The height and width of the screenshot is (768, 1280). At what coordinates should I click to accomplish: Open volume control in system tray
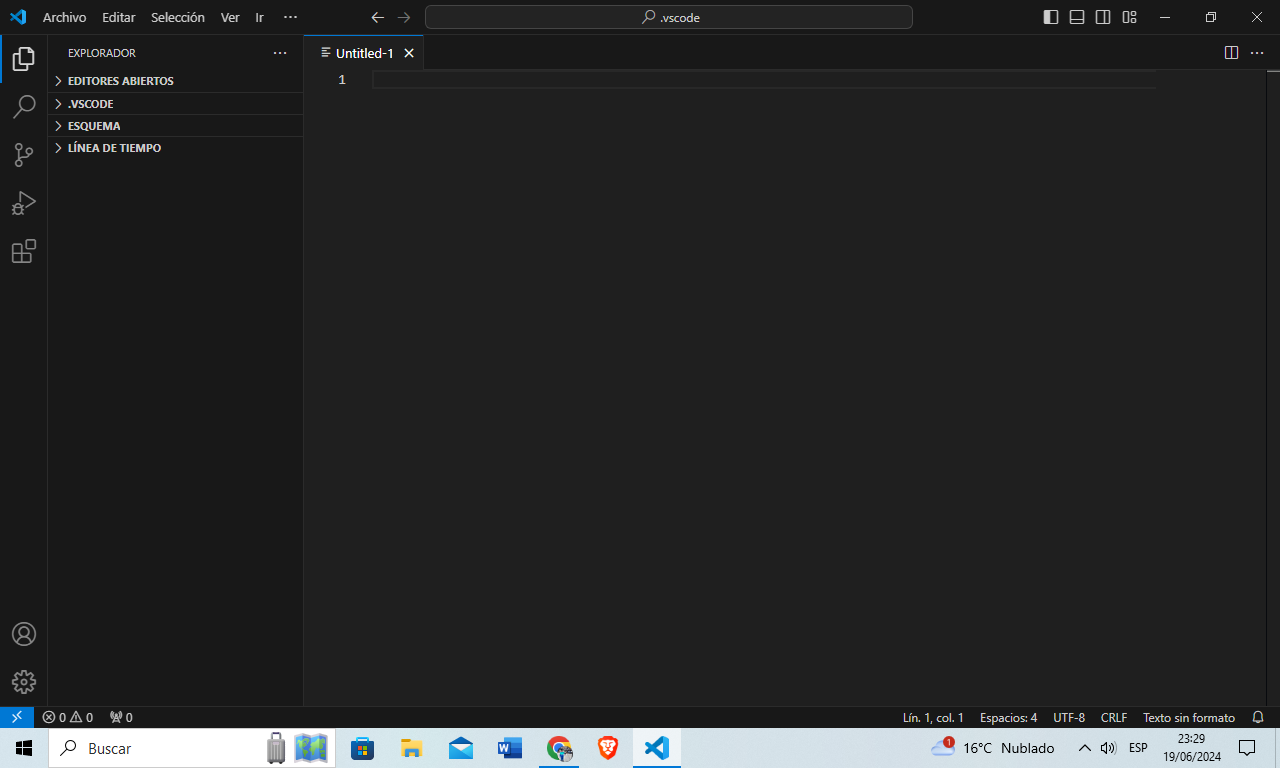(1108, 748)
